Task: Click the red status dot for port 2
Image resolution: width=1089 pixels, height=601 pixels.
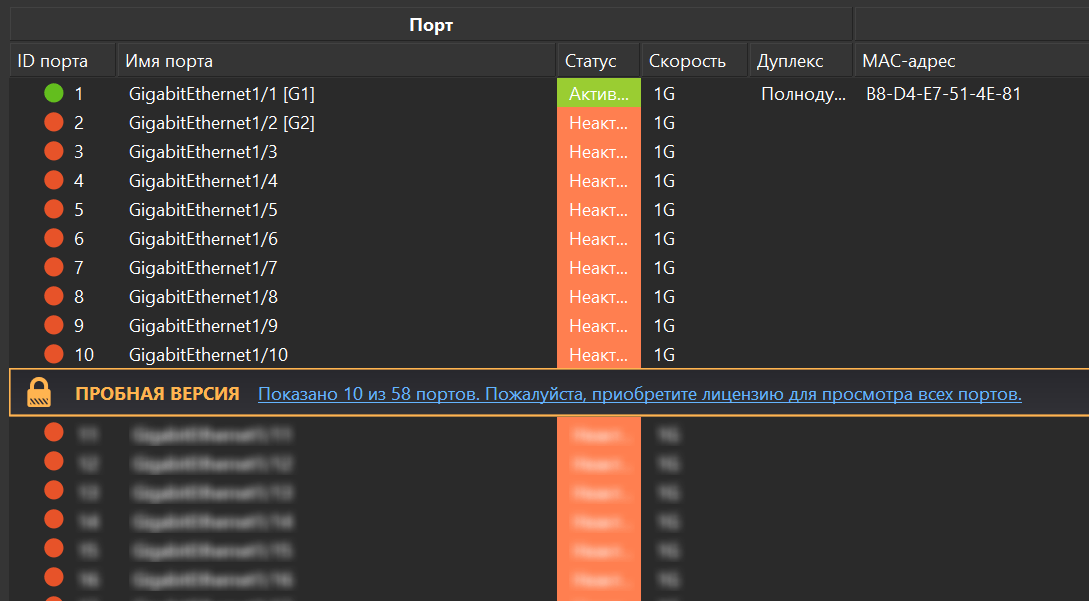Action: point(54,123)
